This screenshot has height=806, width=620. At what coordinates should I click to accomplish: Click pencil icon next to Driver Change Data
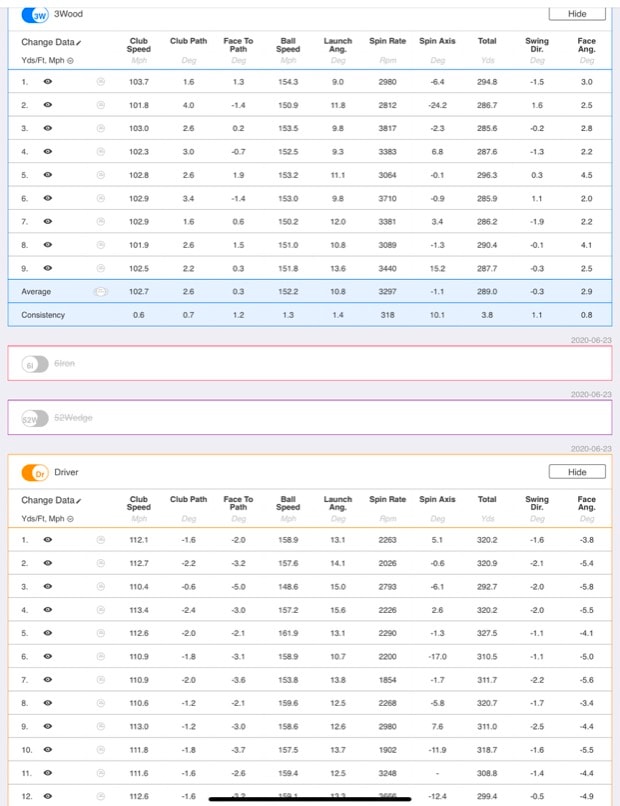tap(78, 500)
